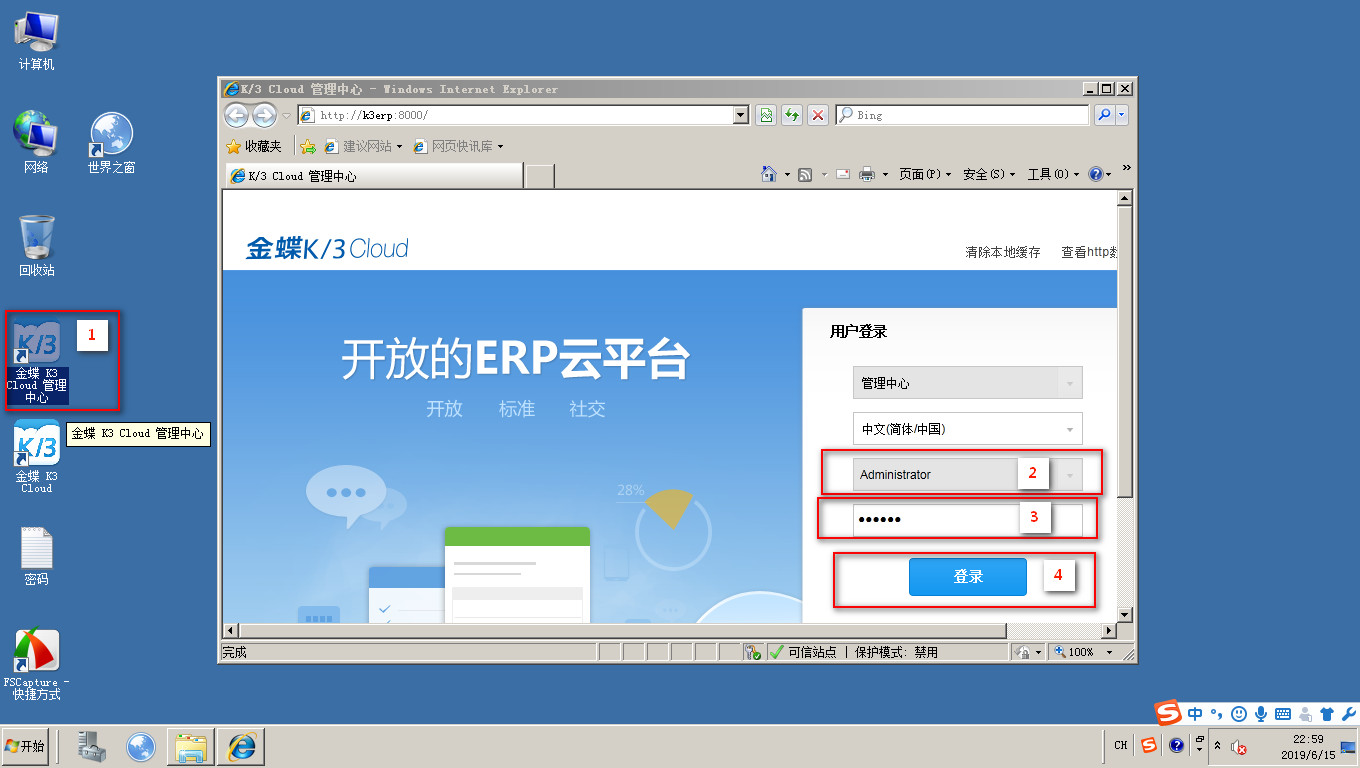Viewport: 1360px width, 768px height.
Task: Click the 开始 Start button
Action: coord(25,746)
